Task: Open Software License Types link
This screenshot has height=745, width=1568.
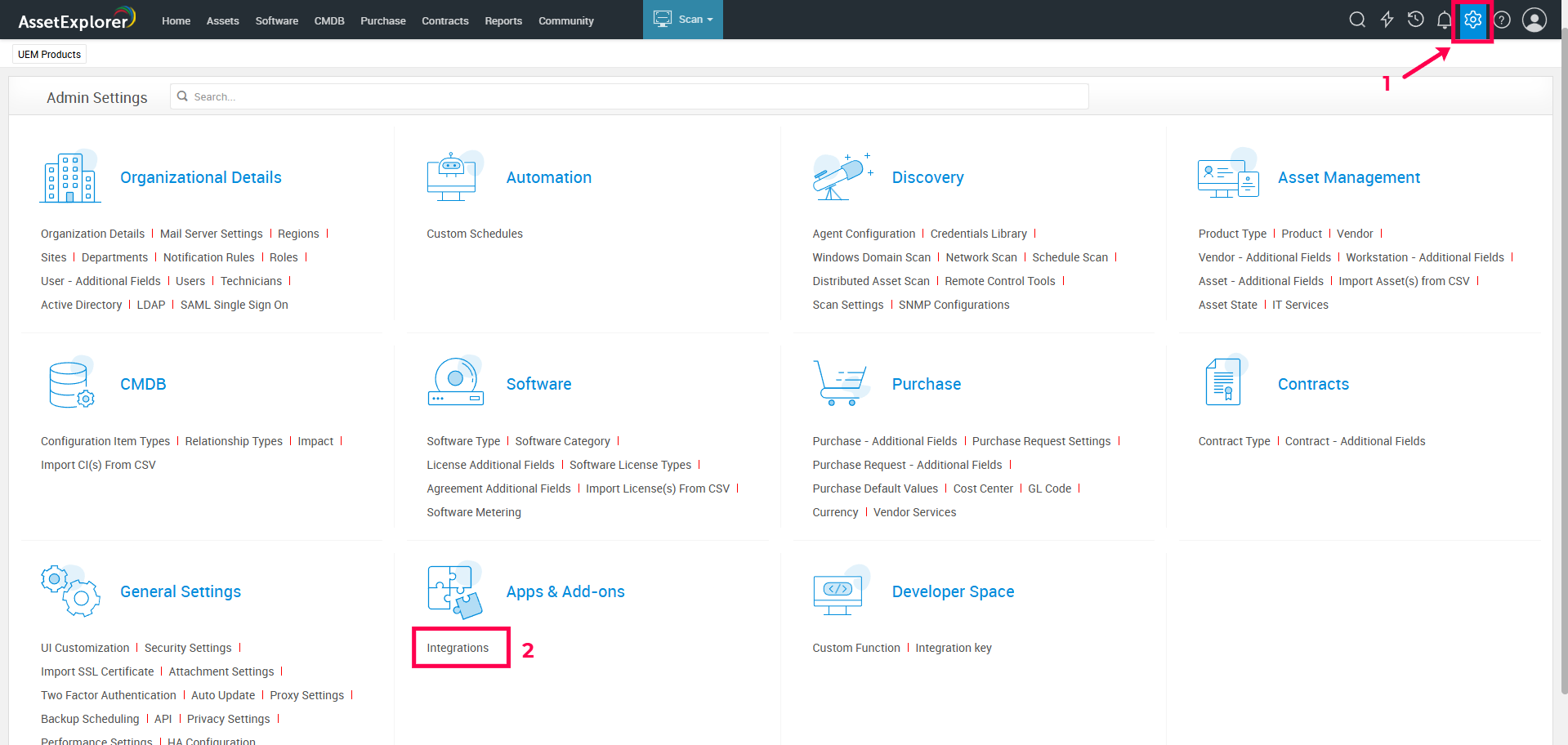Action: pos(631,465)
